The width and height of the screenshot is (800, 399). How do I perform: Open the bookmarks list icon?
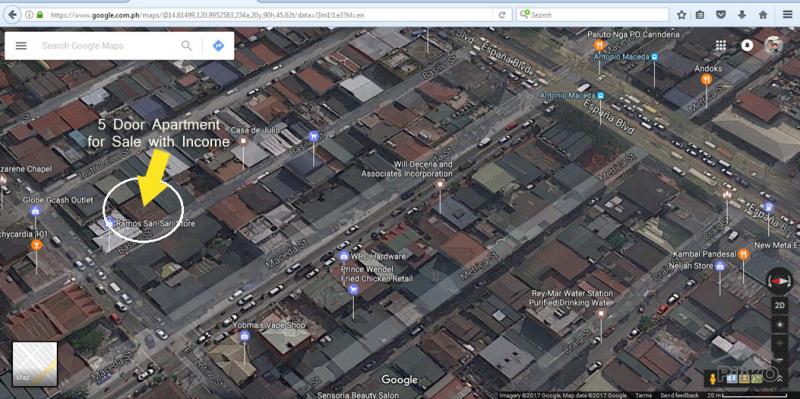(700, 15)
